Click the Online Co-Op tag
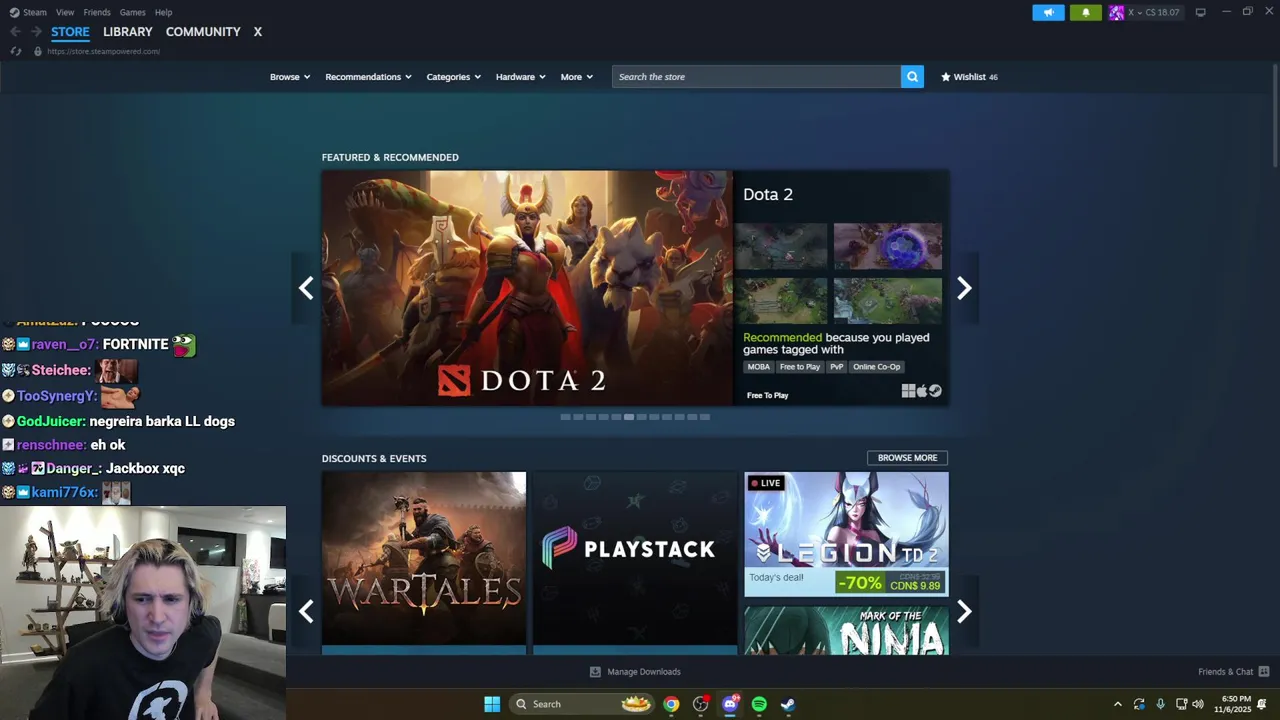This screenshot has height=720, width=1280. click(877, 367)
